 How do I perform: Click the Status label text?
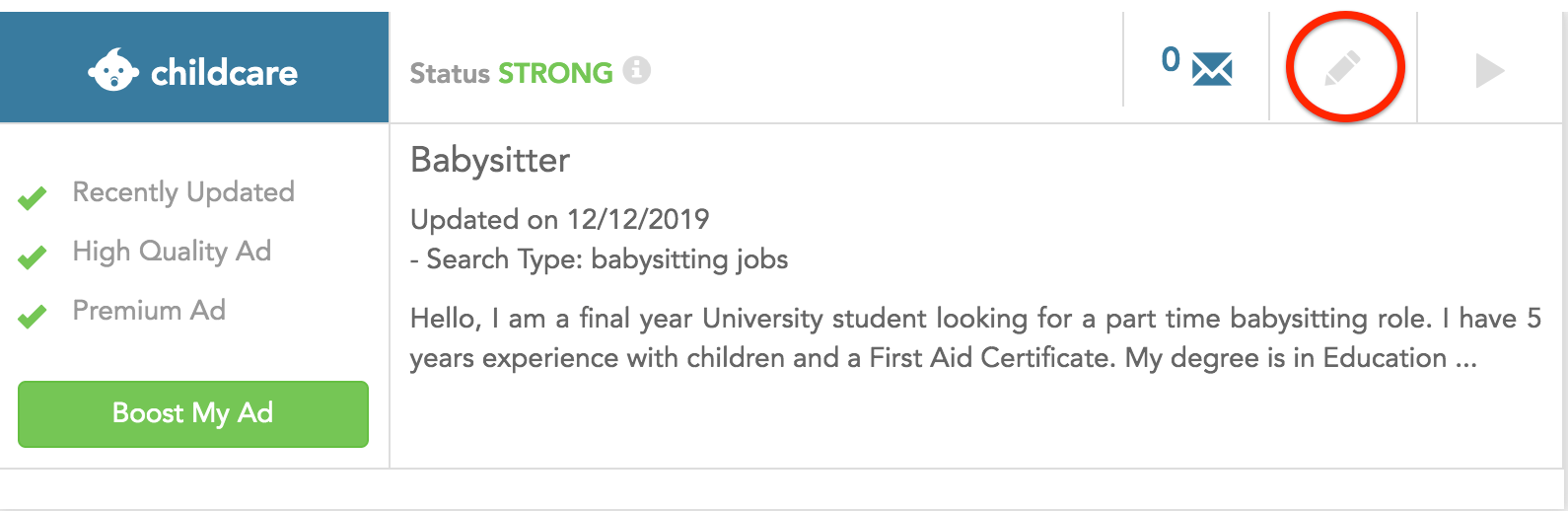coord(450,73)
